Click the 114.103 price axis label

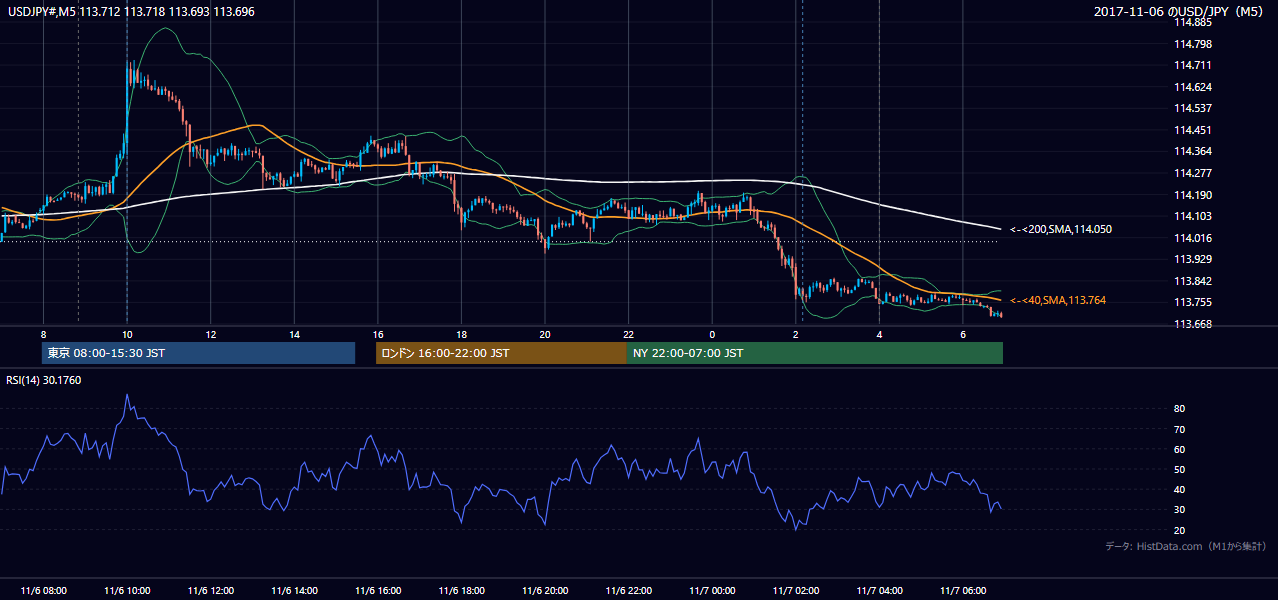[1192, 216]
